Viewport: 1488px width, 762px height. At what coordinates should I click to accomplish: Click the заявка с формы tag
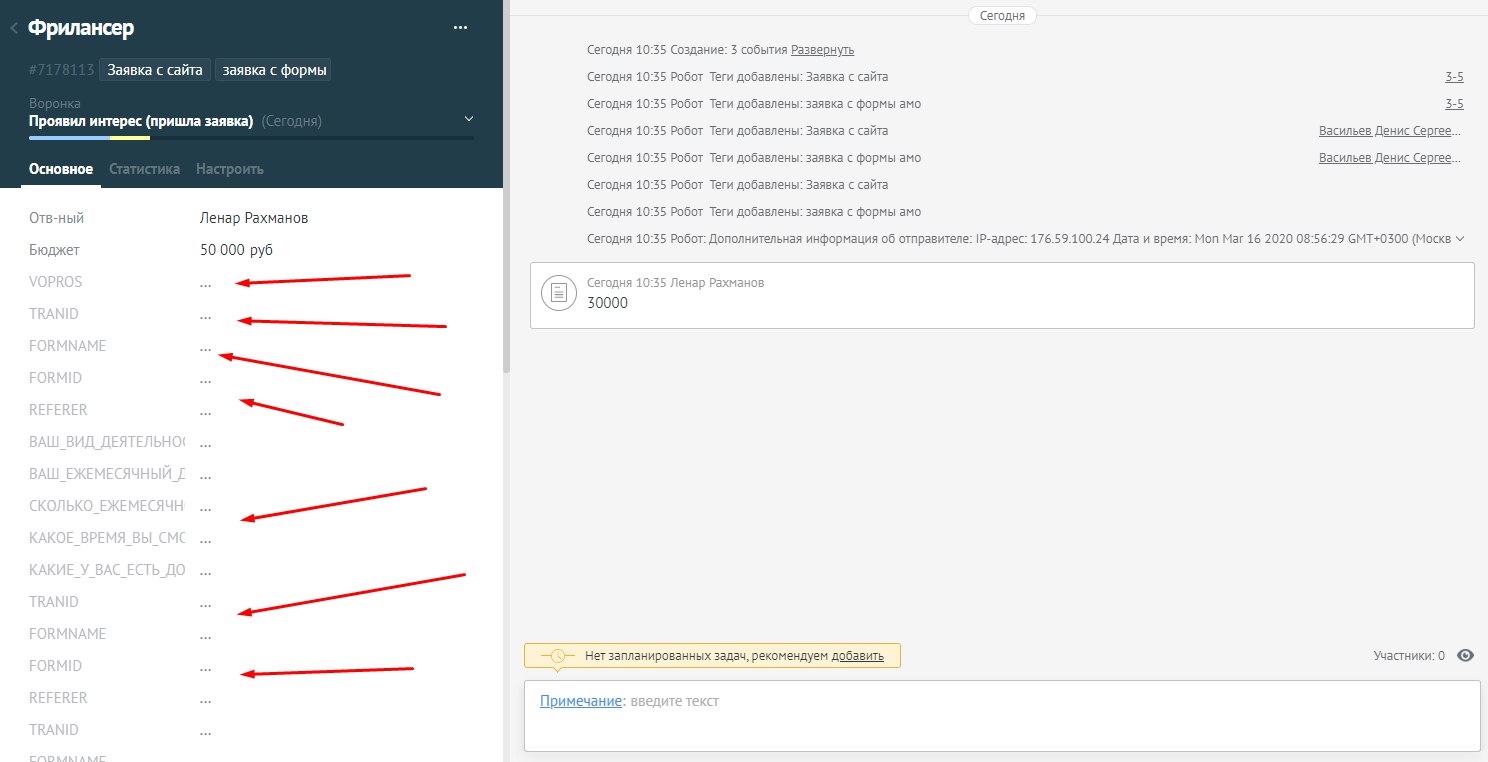click(x=273, y=70)
